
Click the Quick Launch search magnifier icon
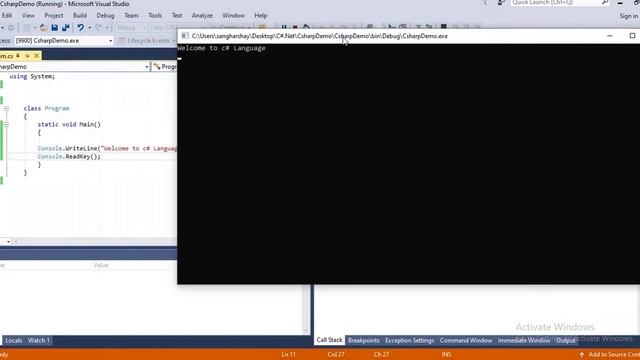tap(605, 3)
